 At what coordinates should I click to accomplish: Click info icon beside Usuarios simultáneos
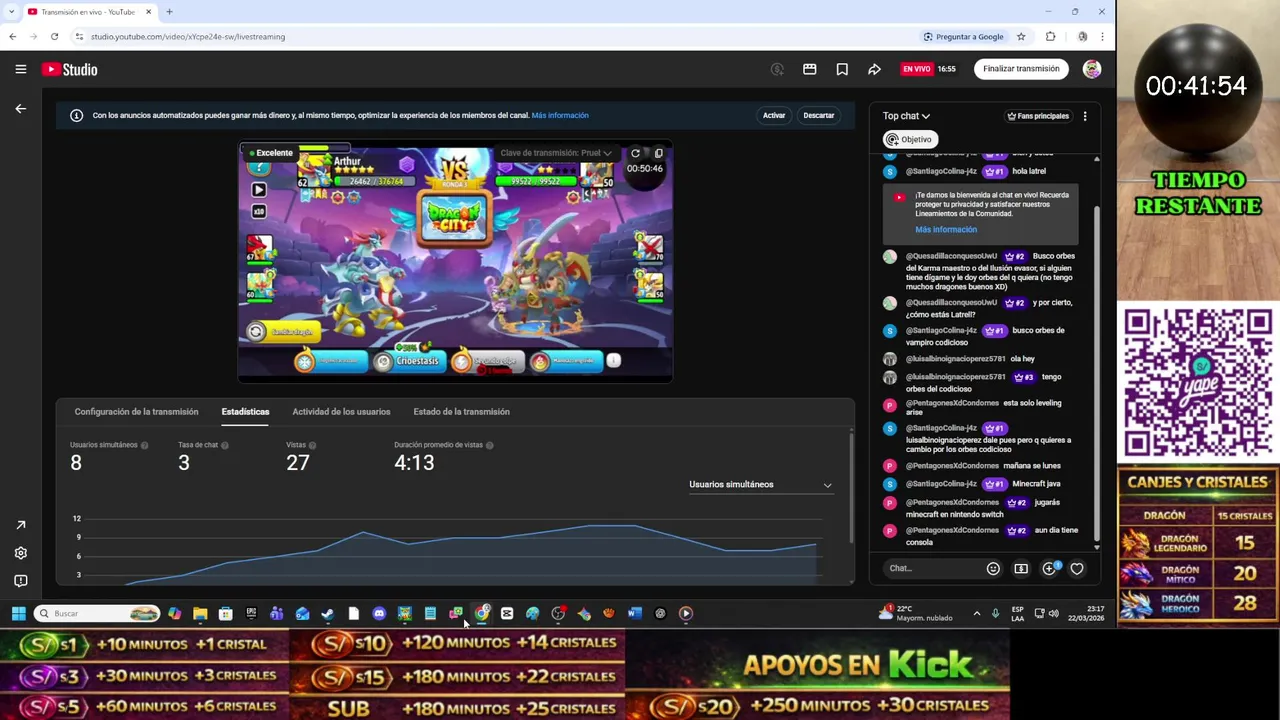145,445
